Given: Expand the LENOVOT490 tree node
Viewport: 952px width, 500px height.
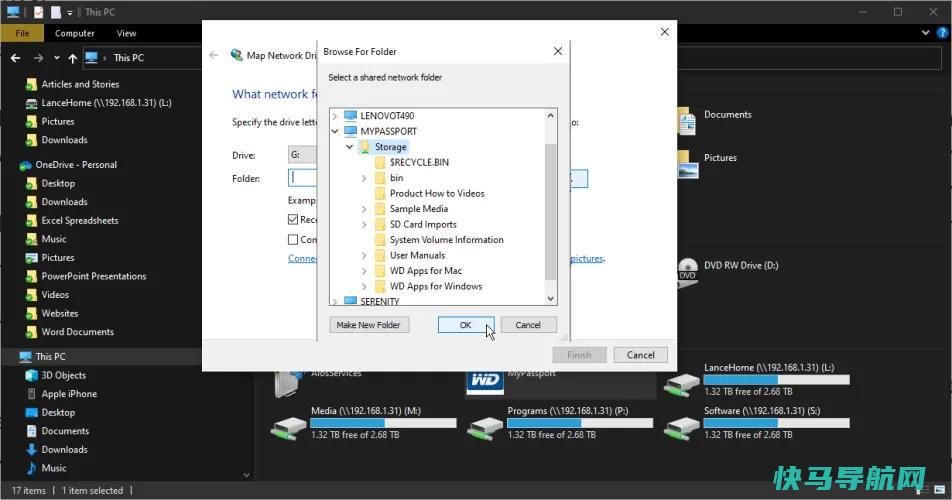Looking at the screenshot, I should point(335,115).
